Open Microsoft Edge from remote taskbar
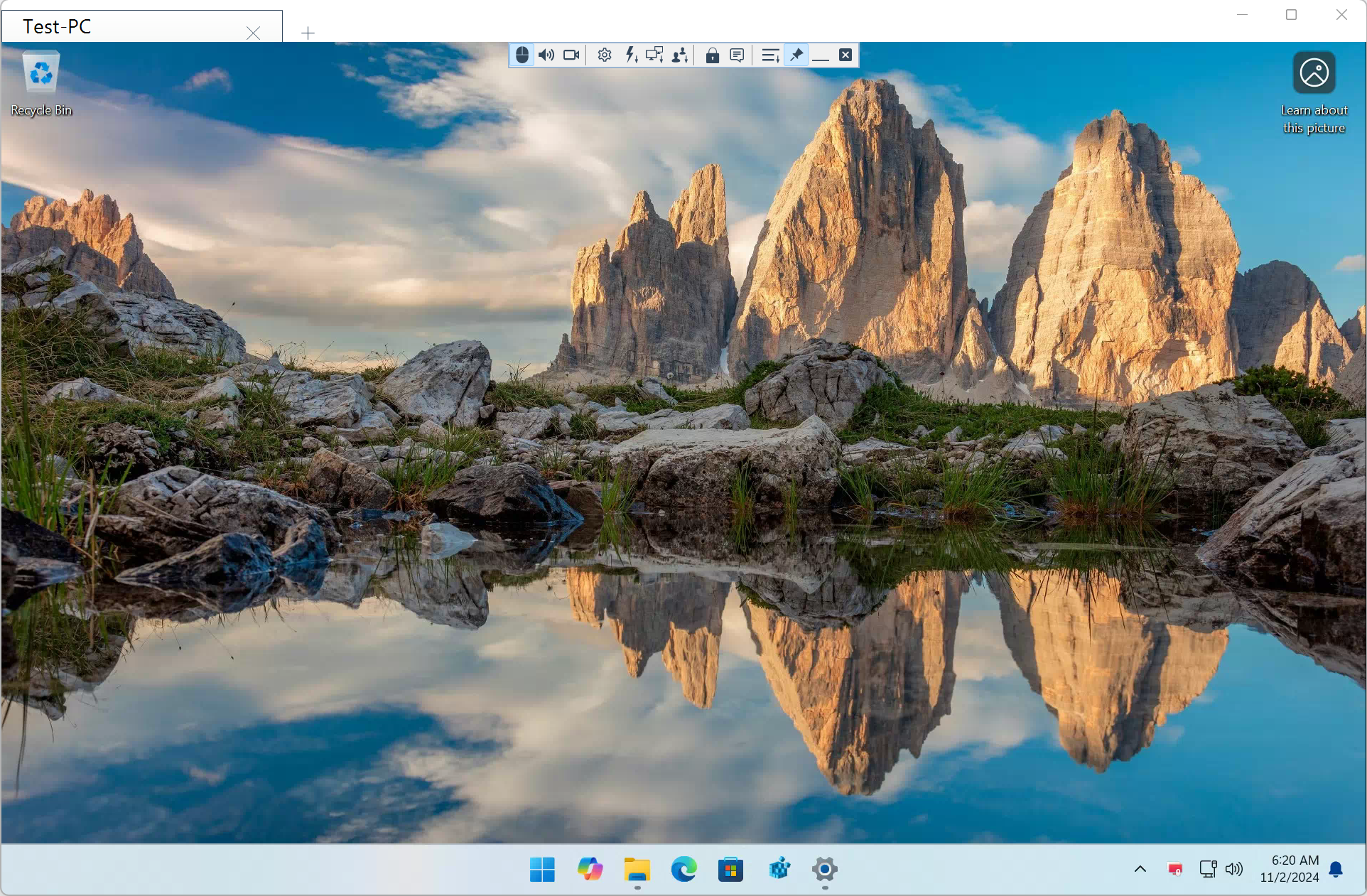This screenshot has height=896, width=1367. click(x=683, y=869)
